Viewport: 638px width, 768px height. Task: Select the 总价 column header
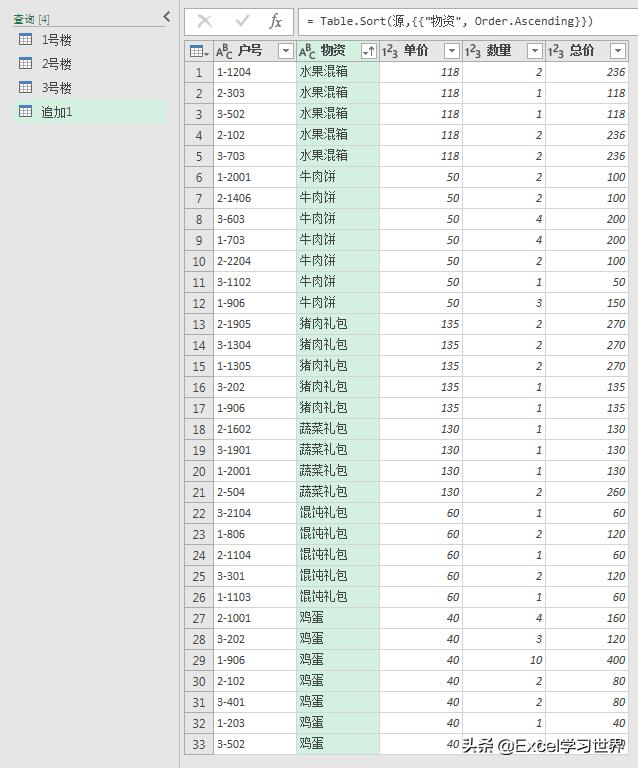coord(587,50)
